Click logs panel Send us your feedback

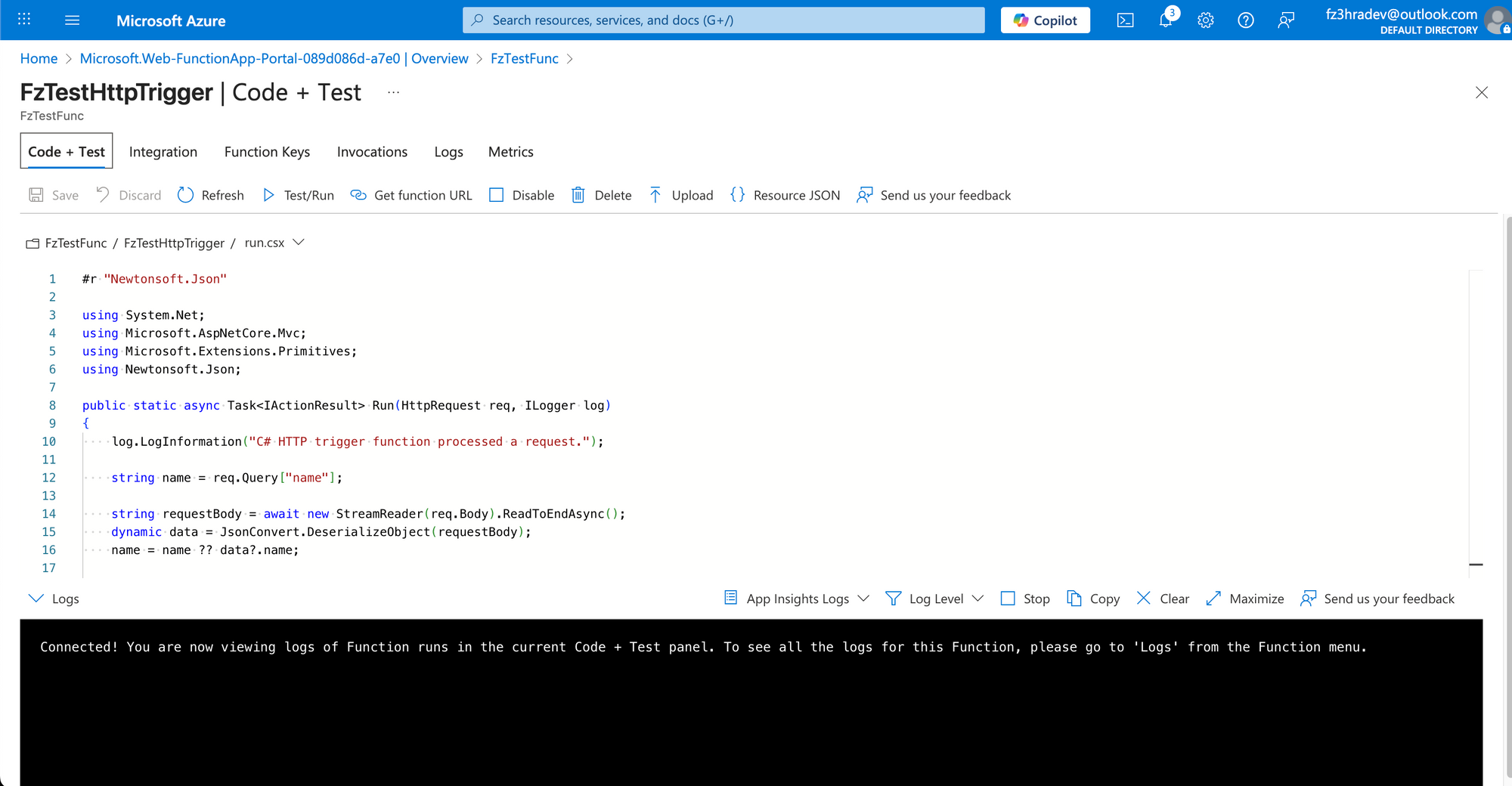pos(1377,599)
